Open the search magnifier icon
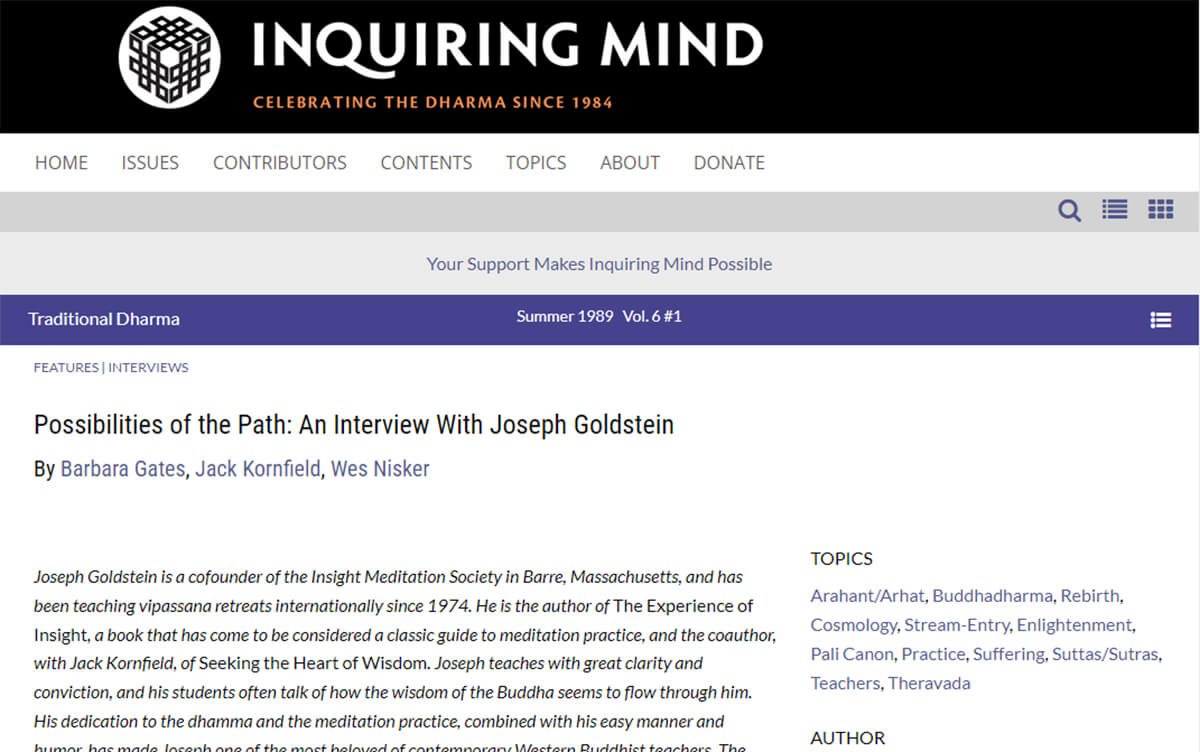The height and width of the screenshot is (752, 1200). (x=1069, y=210)
